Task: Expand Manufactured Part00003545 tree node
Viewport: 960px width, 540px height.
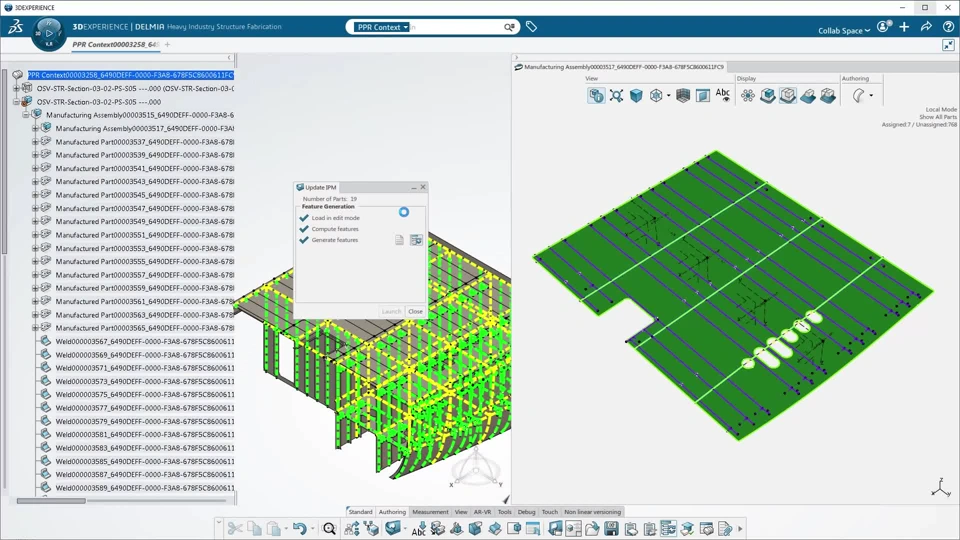Action: tap(35, 195)
